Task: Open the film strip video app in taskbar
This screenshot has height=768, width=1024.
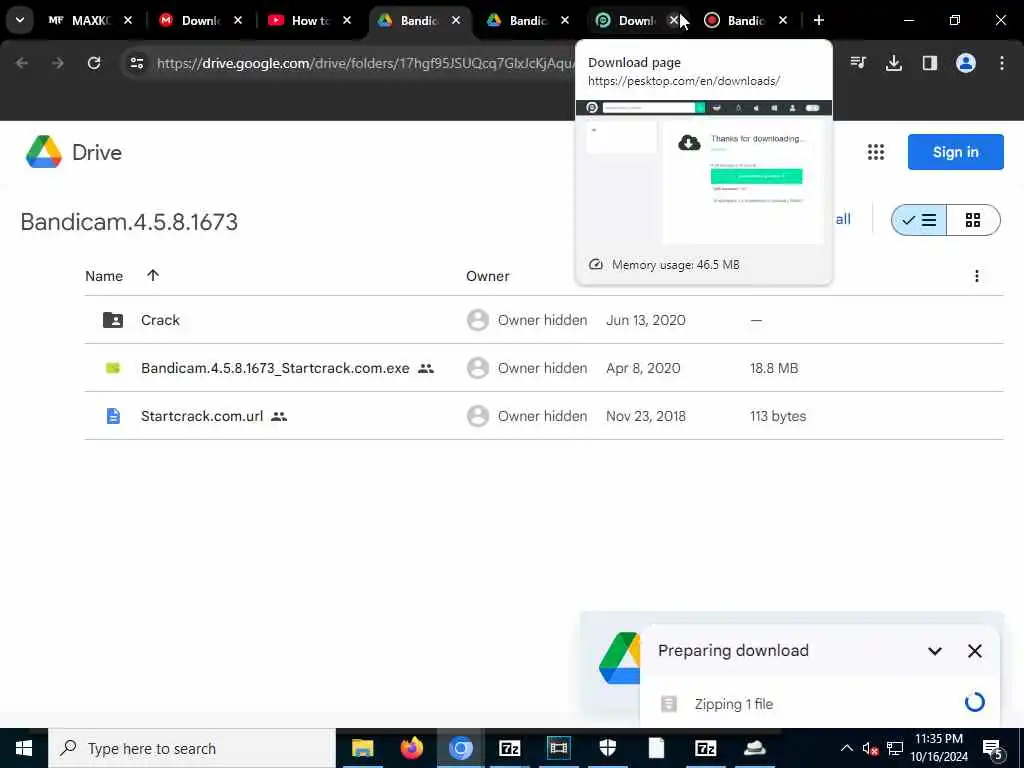Action: pos(558,748)
